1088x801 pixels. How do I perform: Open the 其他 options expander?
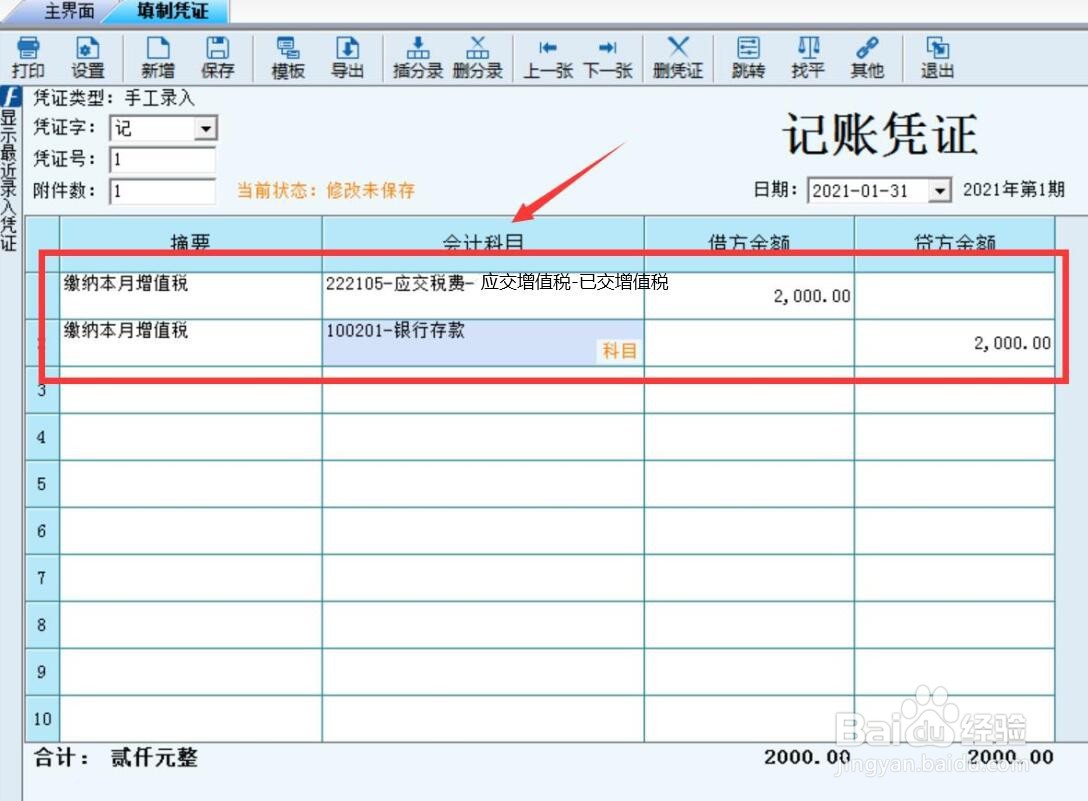point(866,57)
